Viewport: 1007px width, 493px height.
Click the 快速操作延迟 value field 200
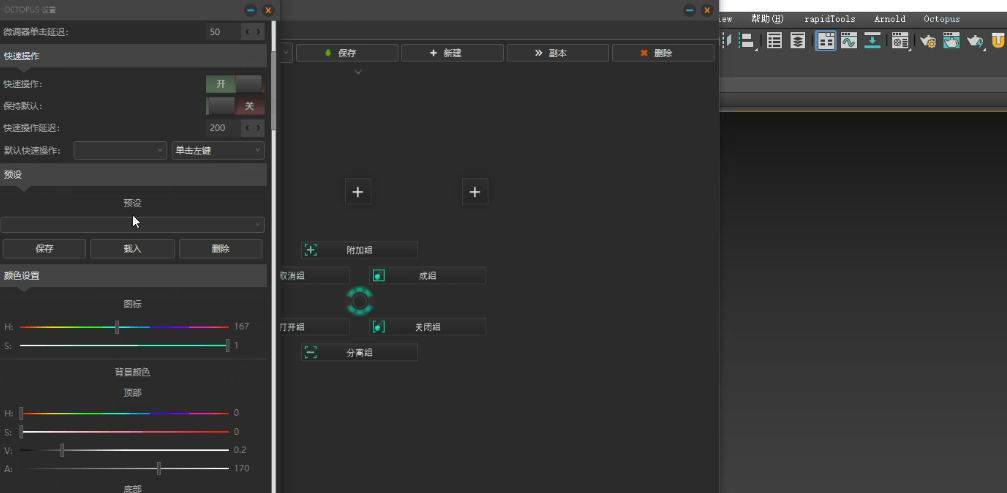point(222,128)
